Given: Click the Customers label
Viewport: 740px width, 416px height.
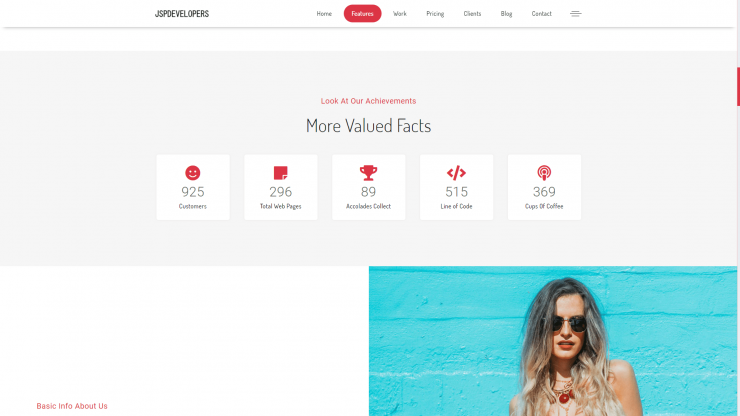Looking at the screenshot, I should [193, 206].
